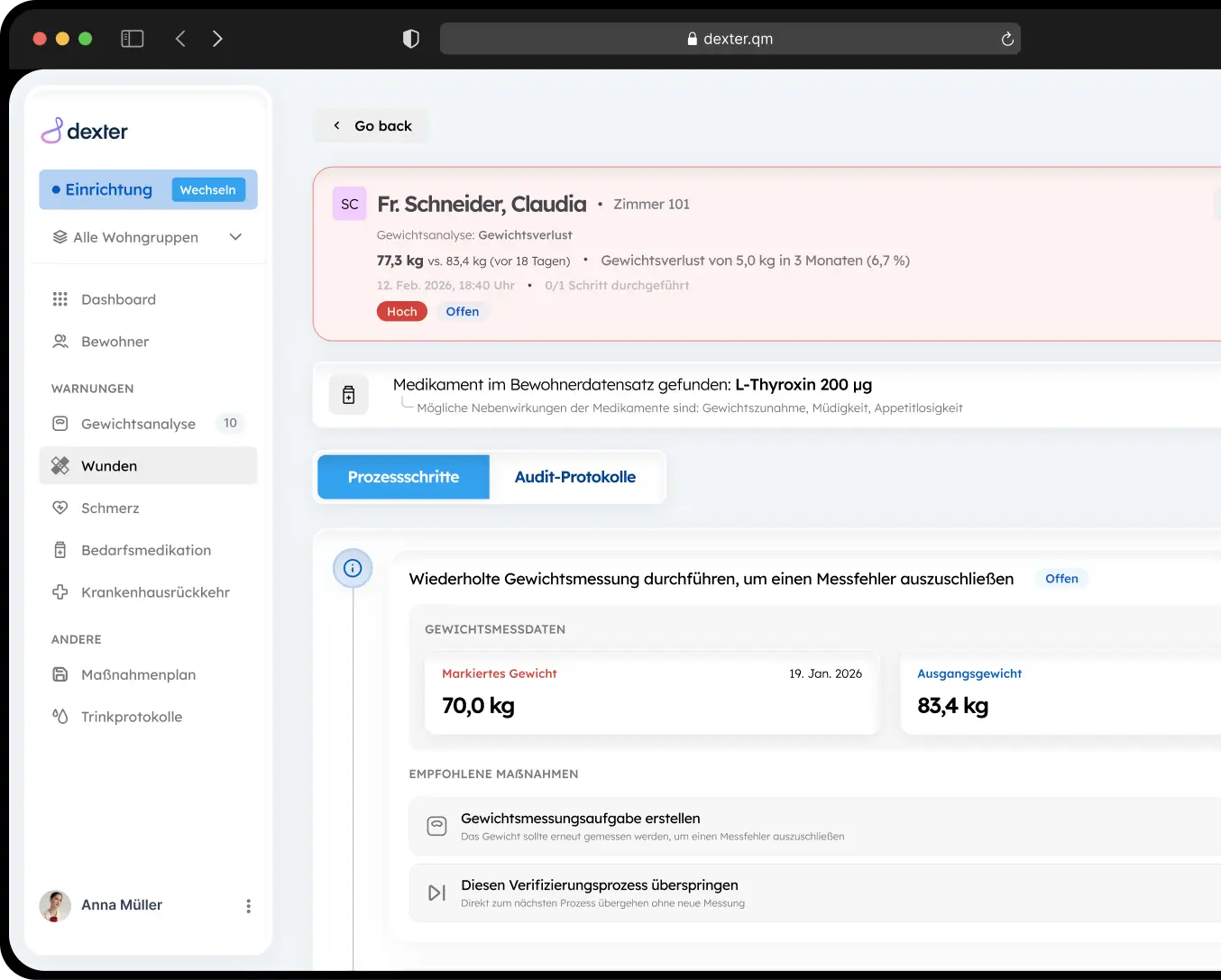Click the Bewohner person icon

60,342
